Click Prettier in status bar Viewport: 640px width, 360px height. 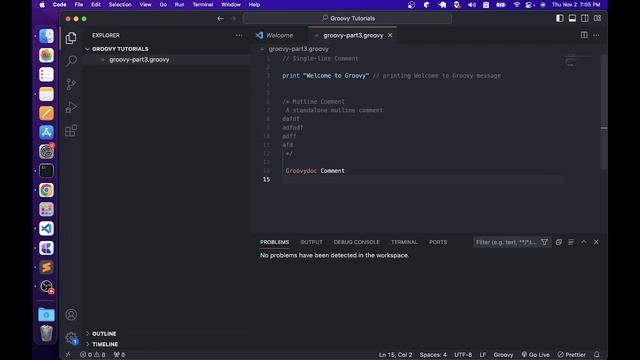click(572, 355)
